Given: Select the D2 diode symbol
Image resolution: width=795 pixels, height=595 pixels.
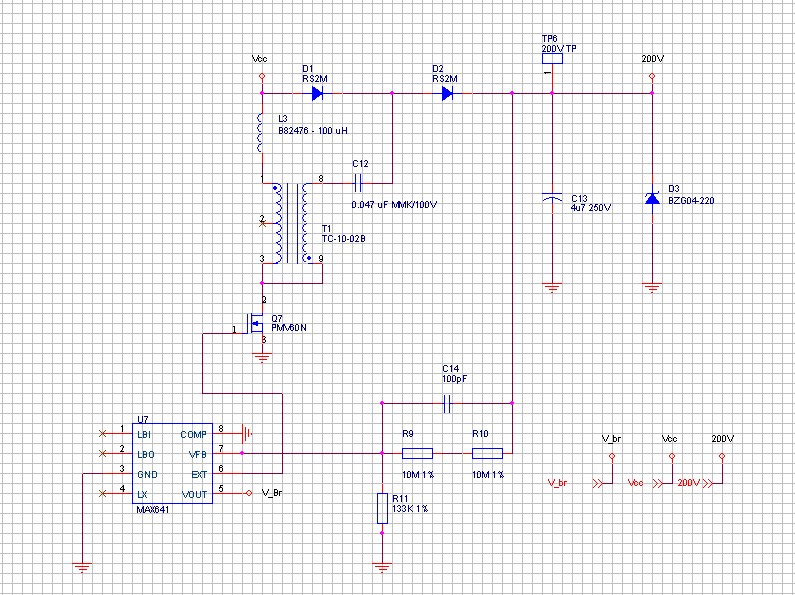Looking at the screenshot, I should coord(447,93).
